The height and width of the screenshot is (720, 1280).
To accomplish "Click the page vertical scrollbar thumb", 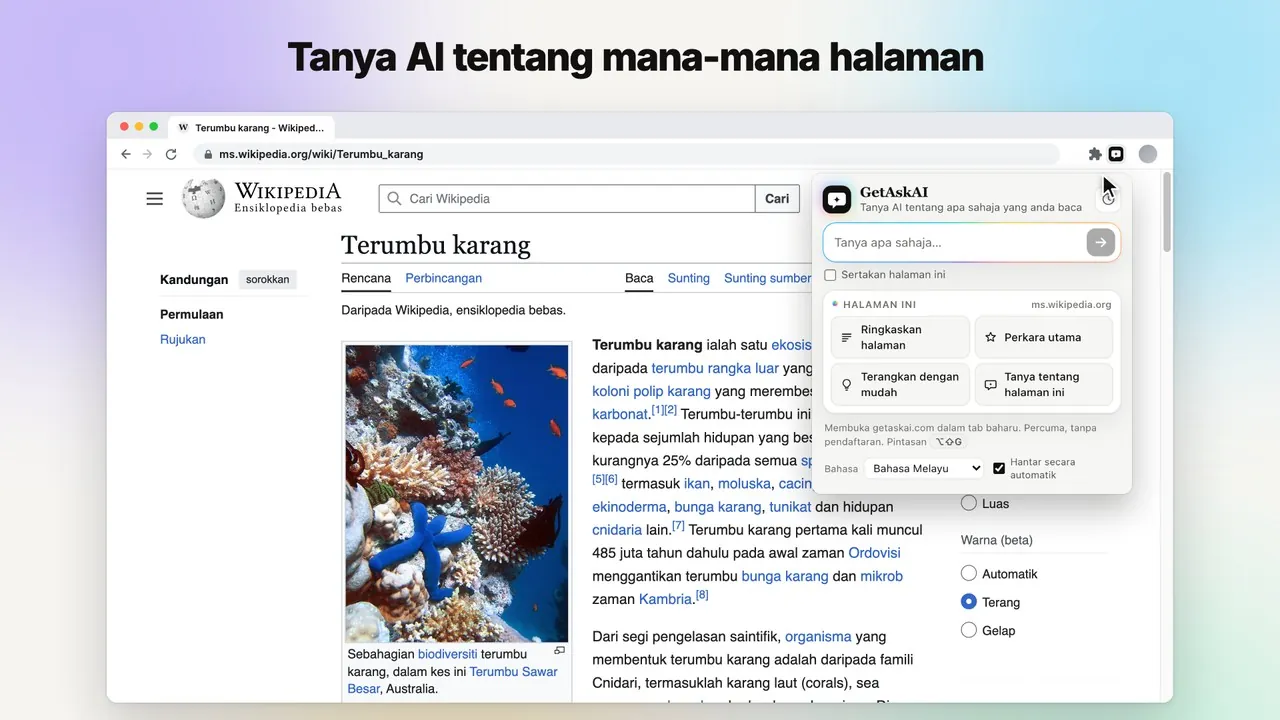I will point(1166,213).
